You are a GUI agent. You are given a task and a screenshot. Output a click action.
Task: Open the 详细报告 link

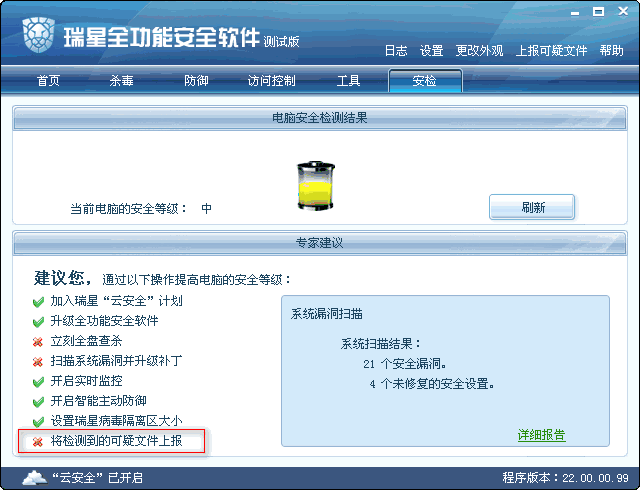tap(541, 435)
